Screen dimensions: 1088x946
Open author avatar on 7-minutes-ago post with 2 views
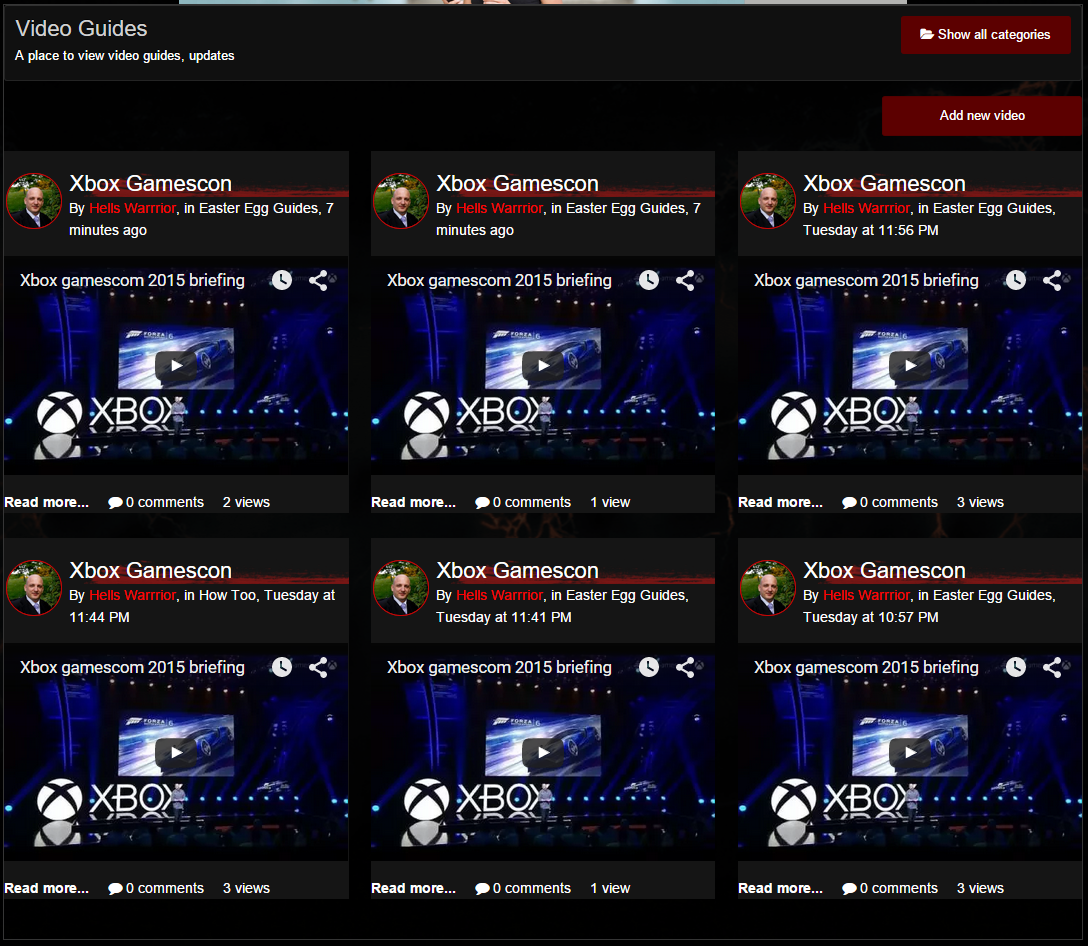coord(34,201)
